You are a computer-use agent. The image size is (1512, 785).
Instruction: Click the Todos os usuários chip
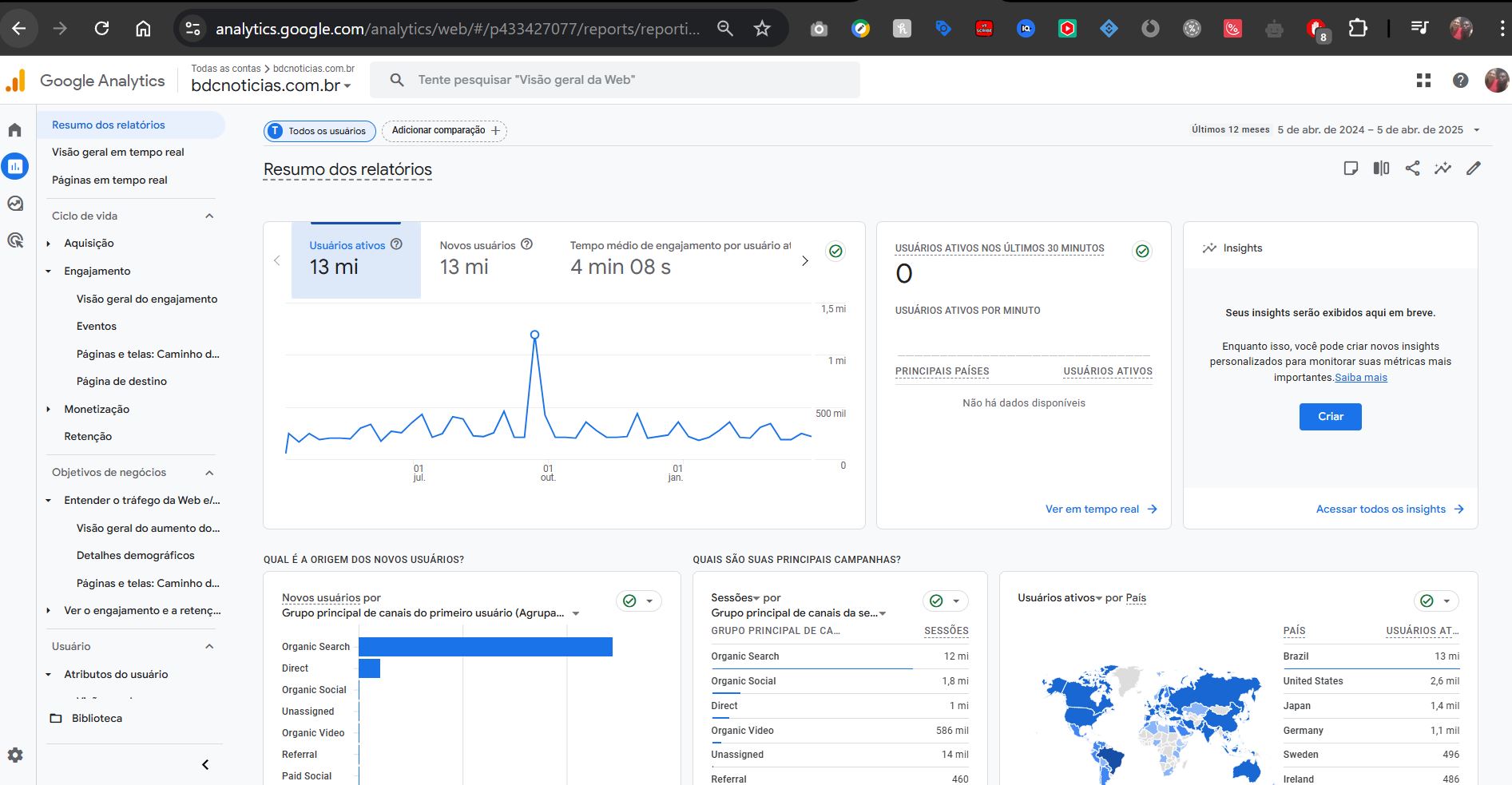click(319, 130)
